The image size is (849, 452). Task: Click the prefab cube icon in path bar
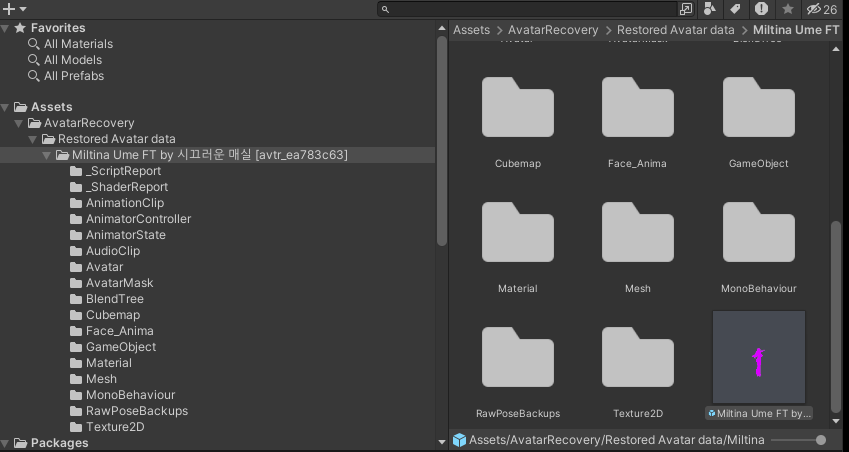(459, 440)
